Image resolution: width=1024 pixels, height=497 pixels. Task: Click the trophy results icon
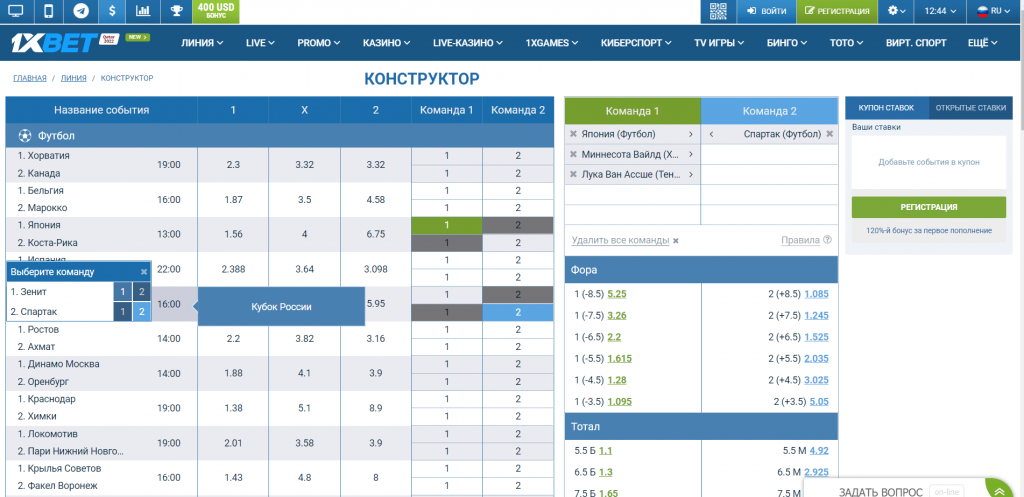(x=176, y=11)
